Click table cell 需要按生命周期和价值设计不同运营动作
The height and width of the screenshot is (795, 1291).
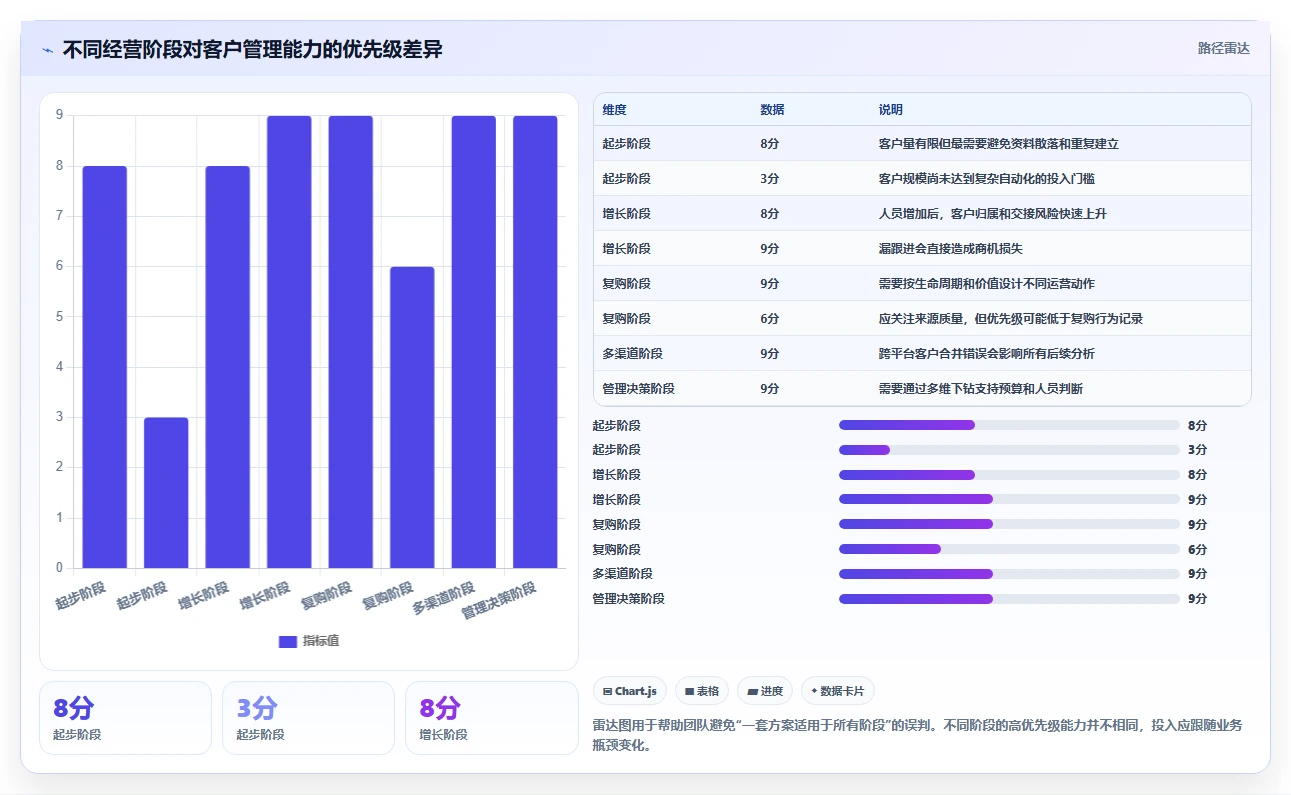pyautogui.click(x=986, y=284)
